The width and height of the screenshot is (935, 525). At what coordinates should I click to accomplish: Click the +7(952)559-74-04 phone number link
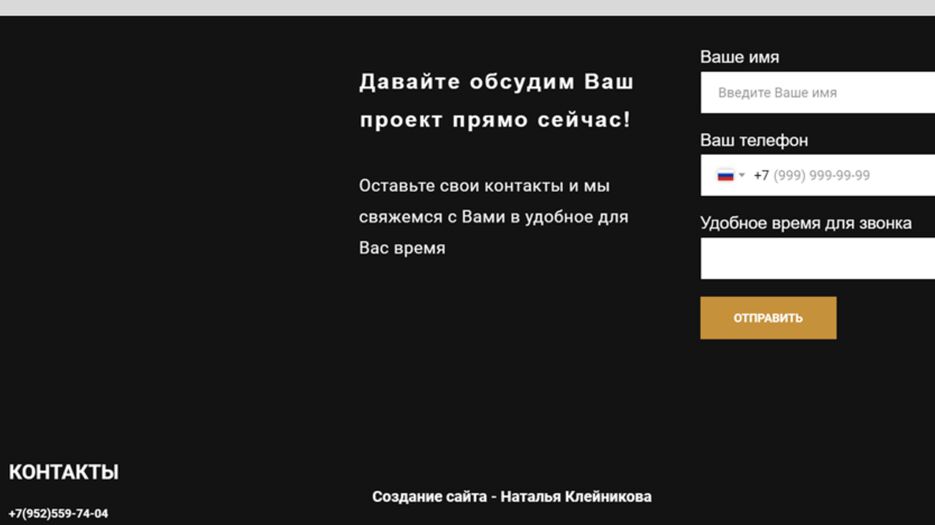[x=58, y=514]
